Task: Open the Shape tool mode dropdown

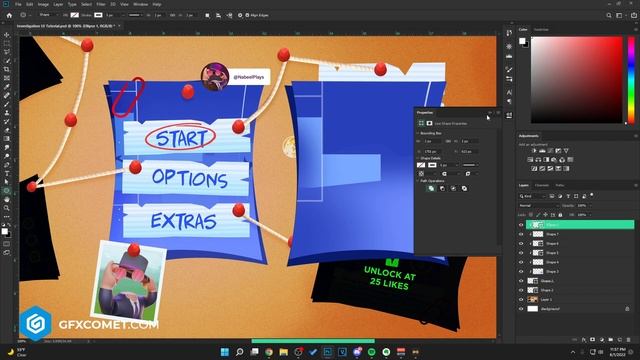Action: coord(48,15)
